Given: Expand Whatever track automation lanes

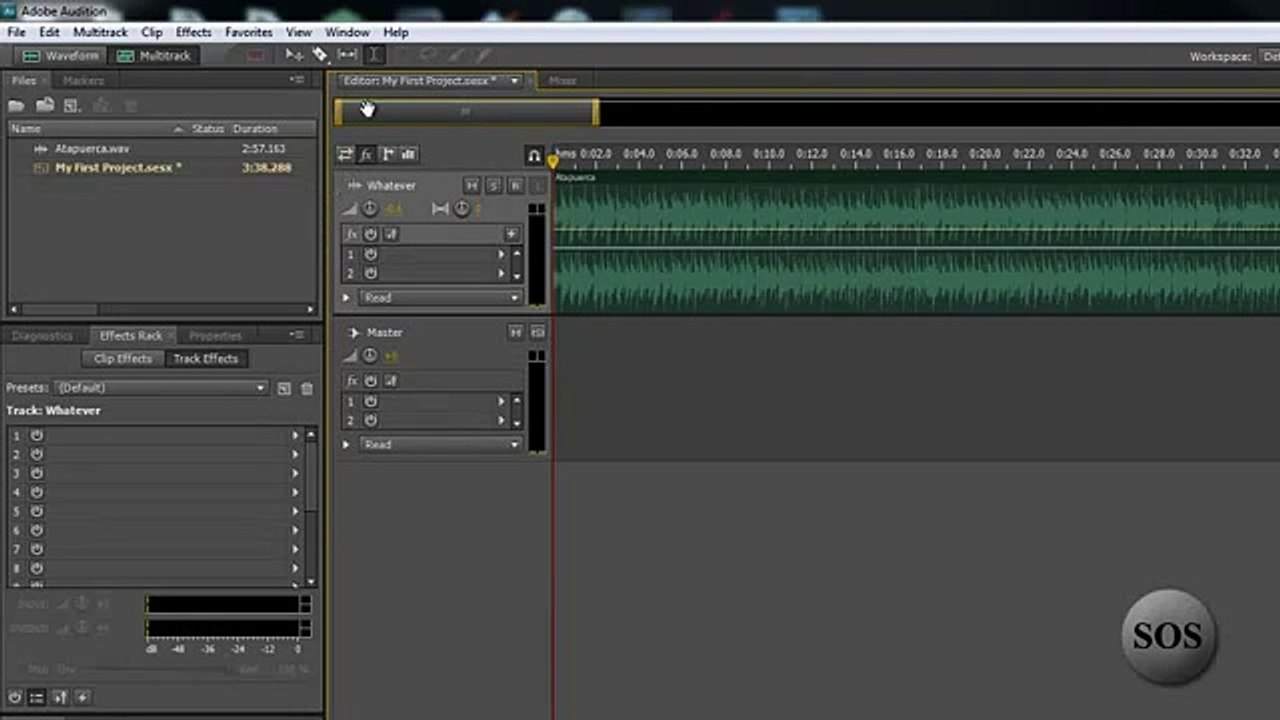Looking at the screenshot, I should pyautogui.click(x=346, y=298).
